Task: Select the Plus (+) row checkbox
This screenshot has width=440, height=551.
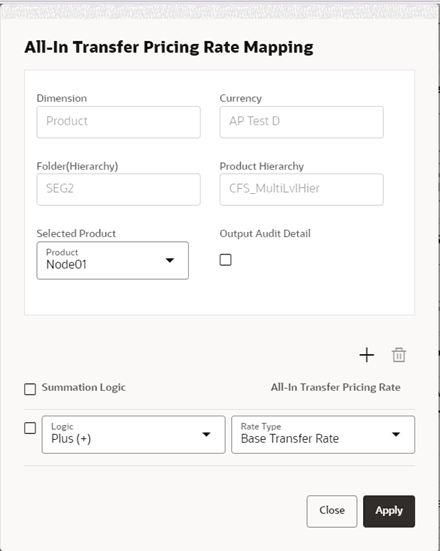Action: (30, 428)
